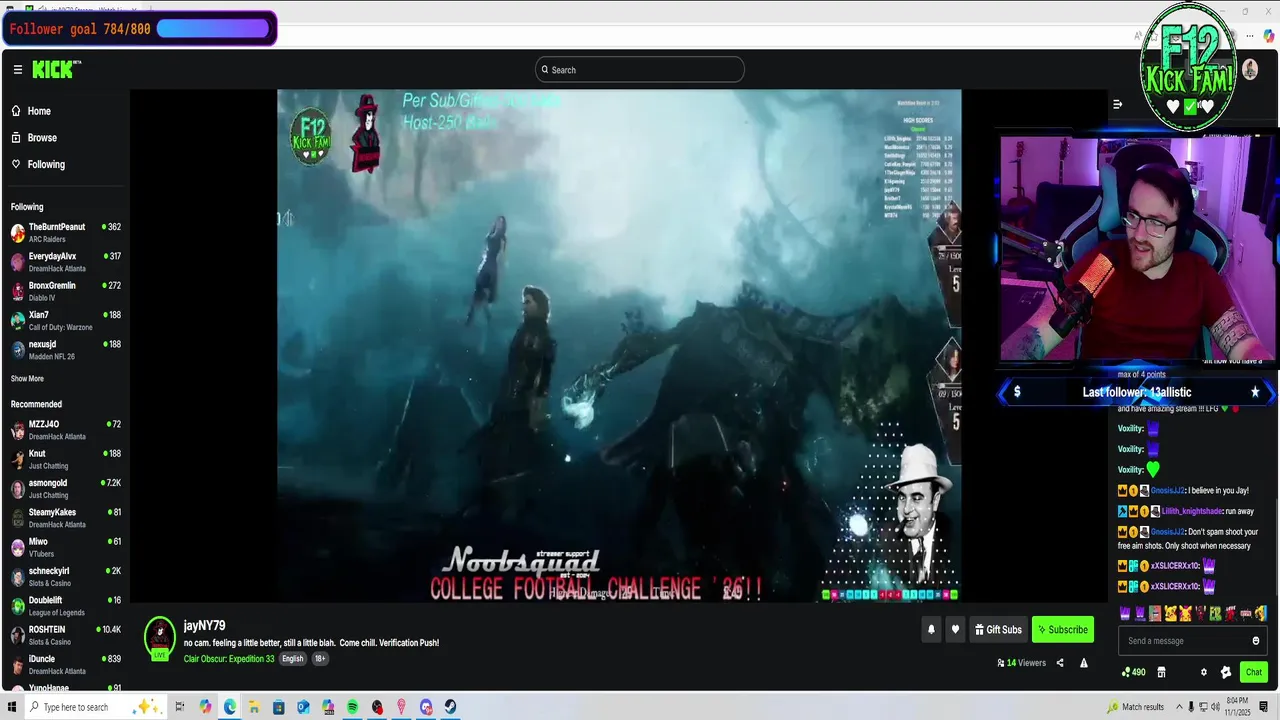Open TheBurntPeanut channel
The width and height of the screenshot is (1280, 720).
tap(65, 232)
